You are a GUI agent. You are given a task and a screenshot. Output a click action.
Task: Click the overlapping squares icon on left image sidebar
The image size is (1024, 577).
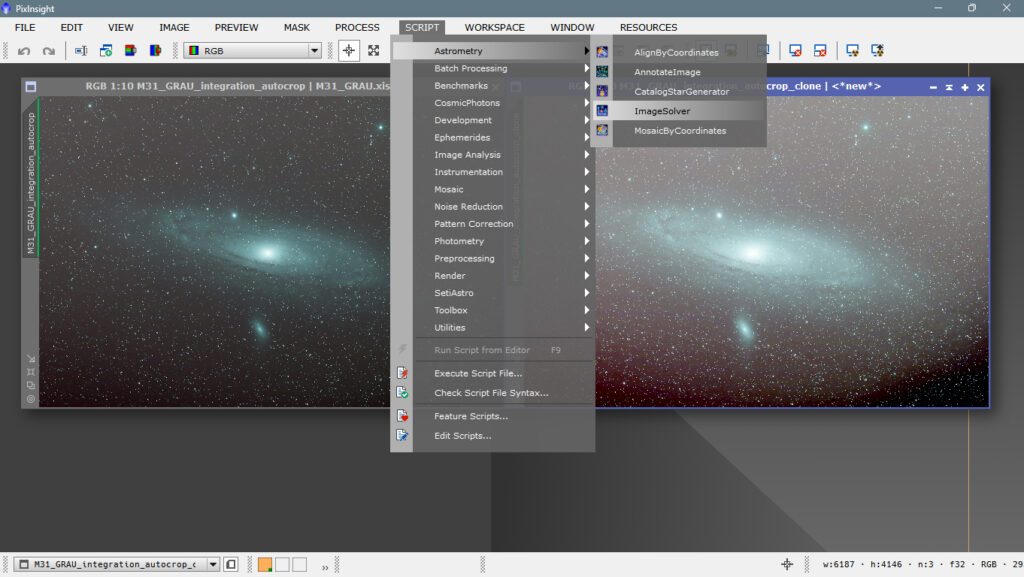pos(31,385)
